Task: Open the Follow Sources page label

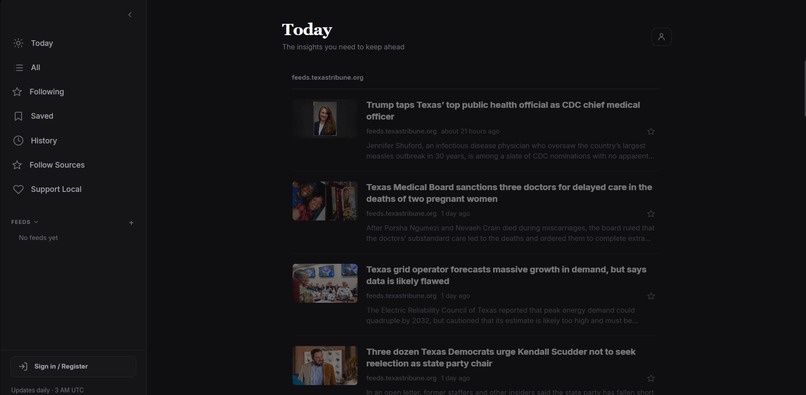Action: [x=57, y=165]
